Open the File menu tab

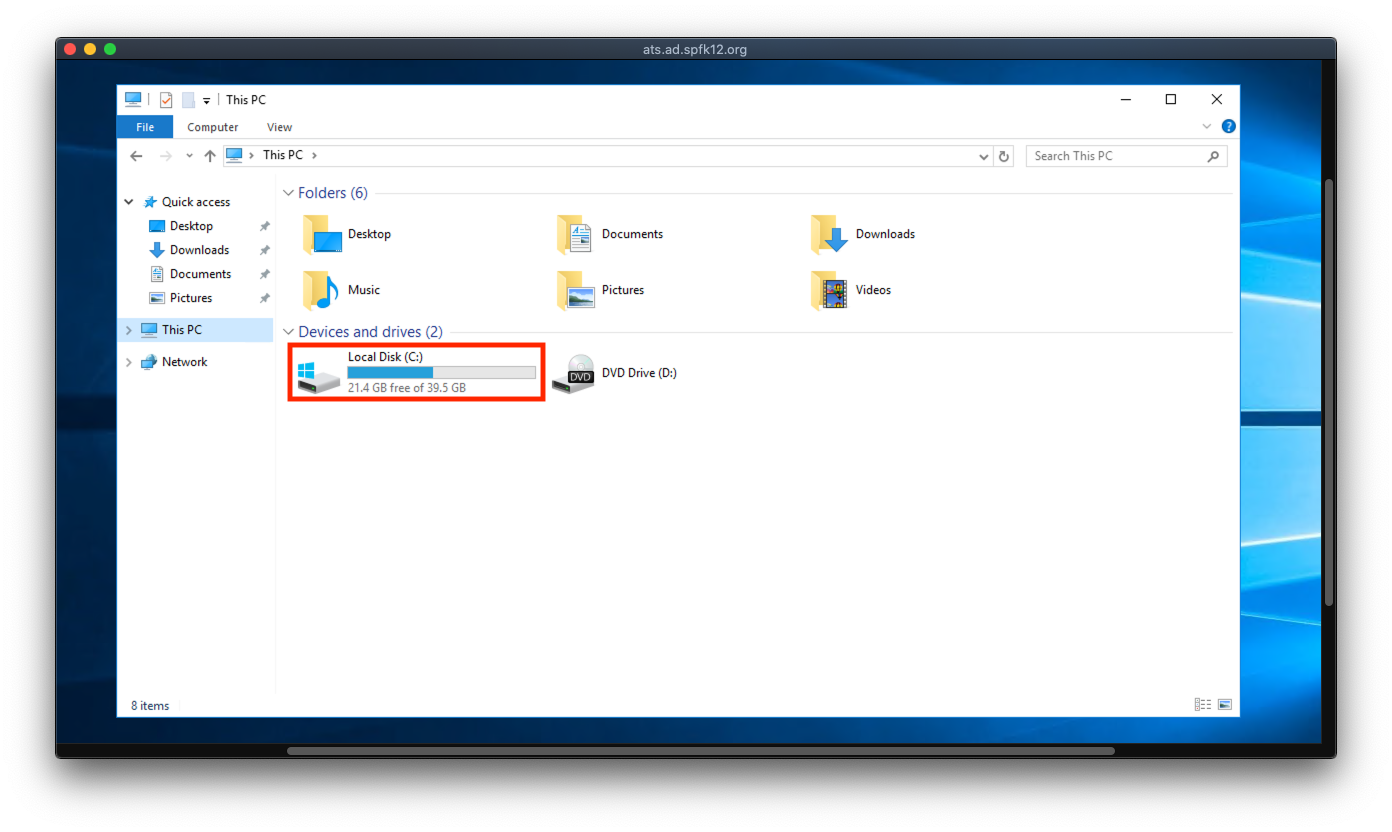click(145, 127)
